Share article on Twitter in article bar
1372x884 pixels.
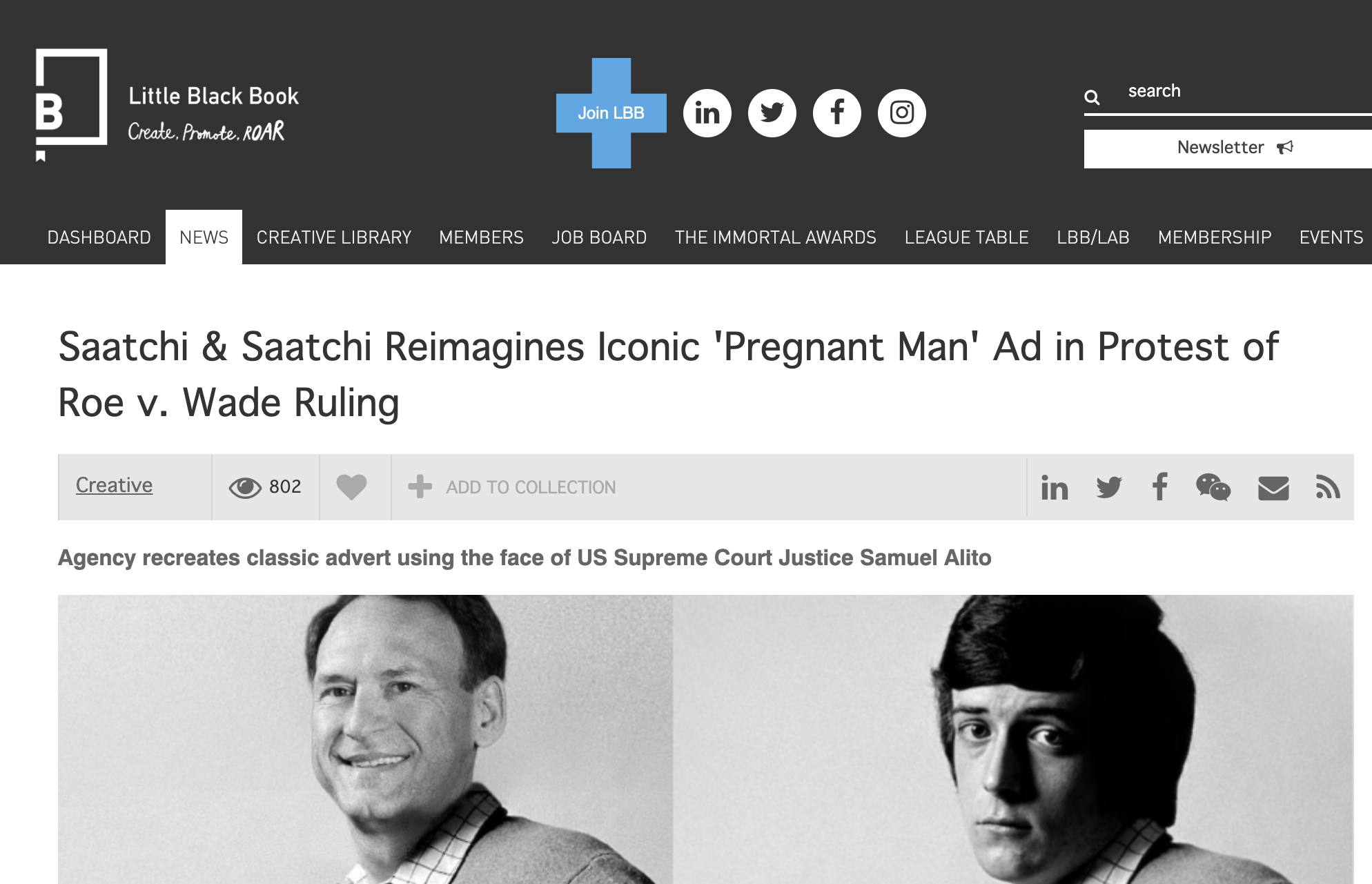[1109, 487]
